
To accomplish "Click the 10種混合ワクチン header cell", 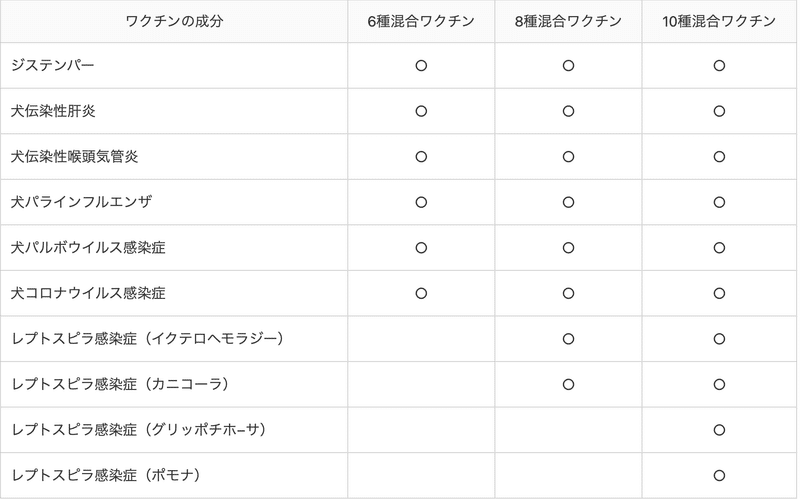I will [719, 22].
